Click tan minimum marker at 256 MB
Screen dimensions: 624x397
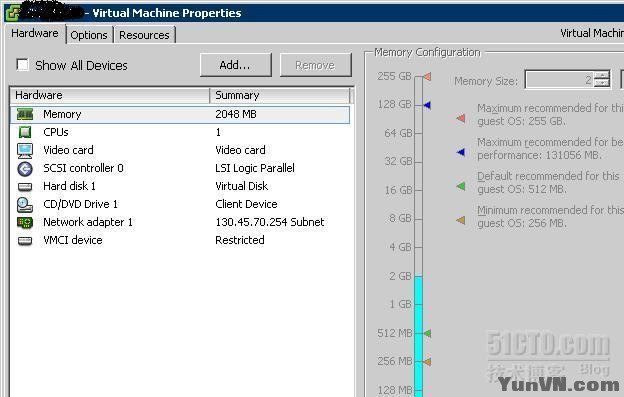pos(427,362)
